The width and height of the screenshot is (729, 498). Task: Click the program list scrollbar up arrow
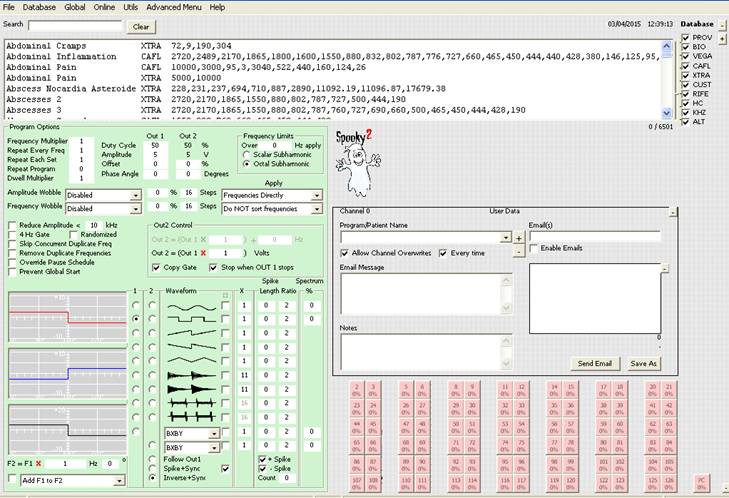(666, 46)
